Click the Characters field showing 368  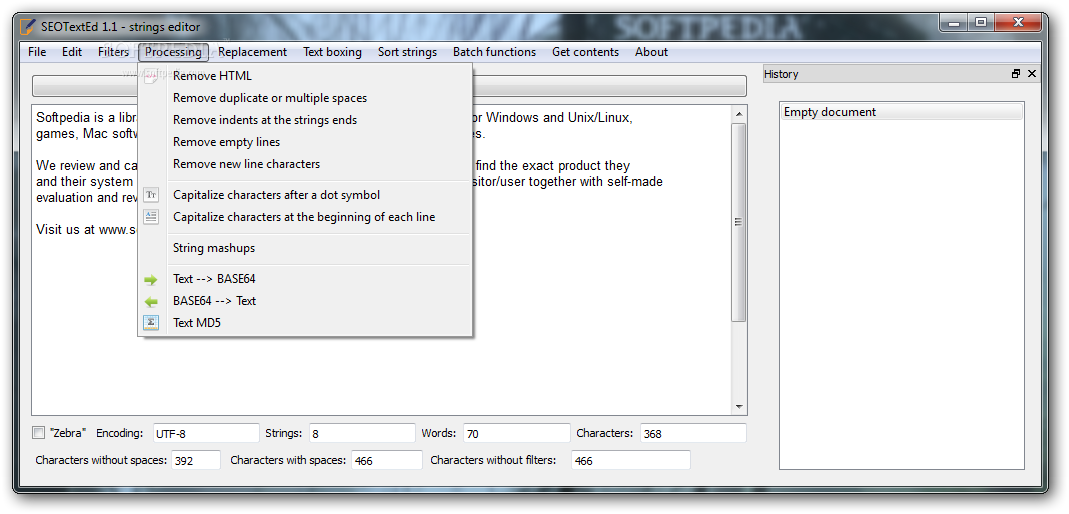coord(693,433)
